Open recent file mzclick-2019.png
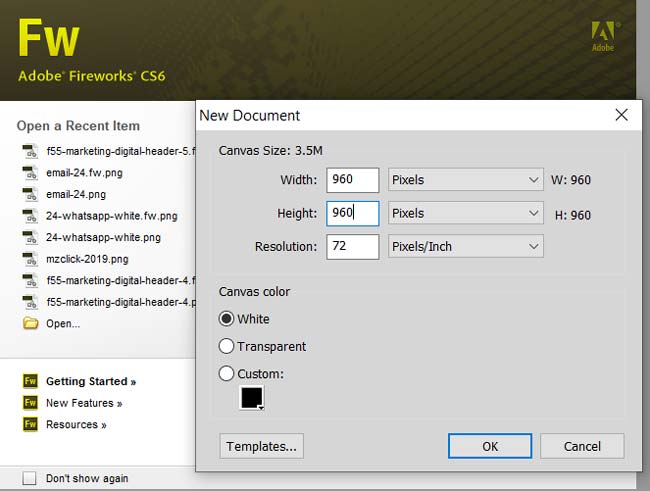Viewport: 650px width, 491px height. tap(87, 259)
